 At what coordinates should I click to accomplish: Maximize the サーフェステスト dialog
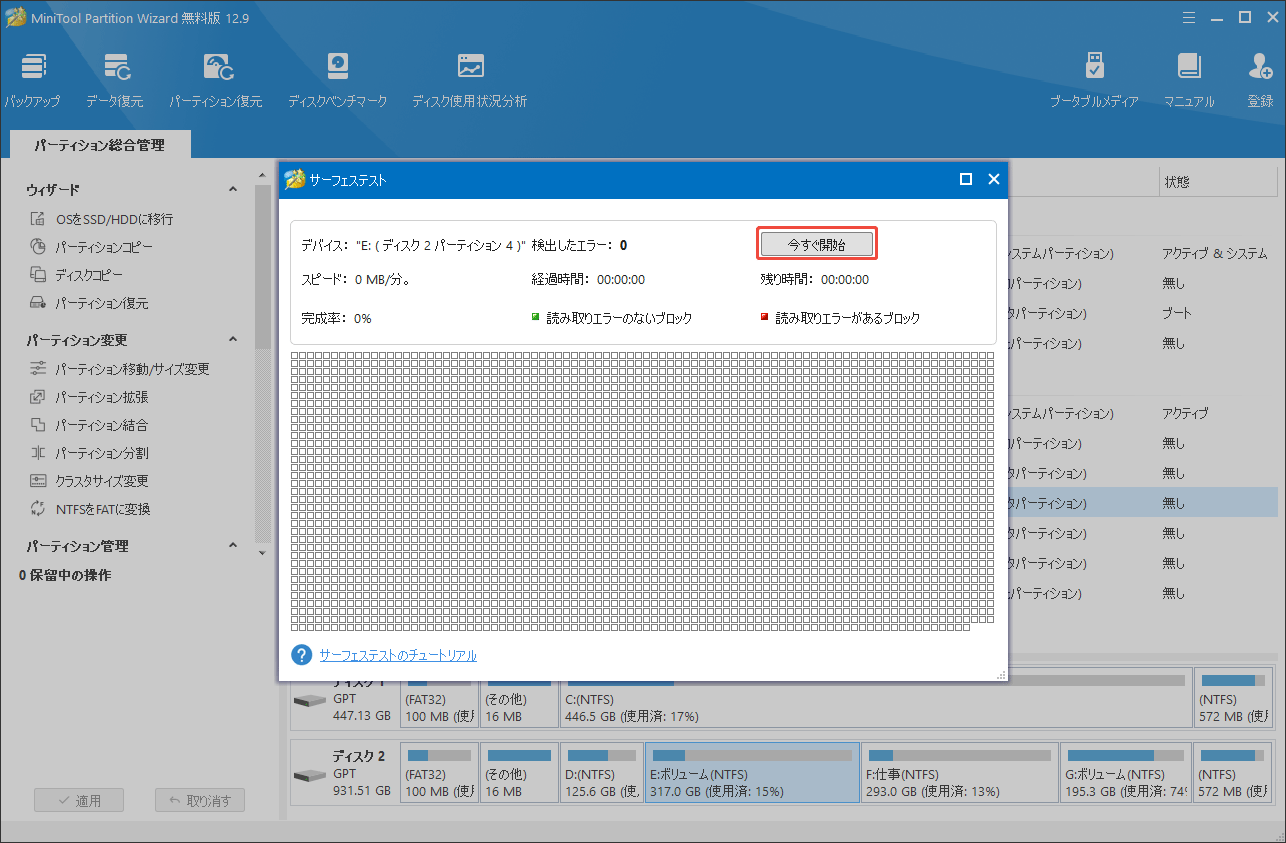[x=966, y=180]
